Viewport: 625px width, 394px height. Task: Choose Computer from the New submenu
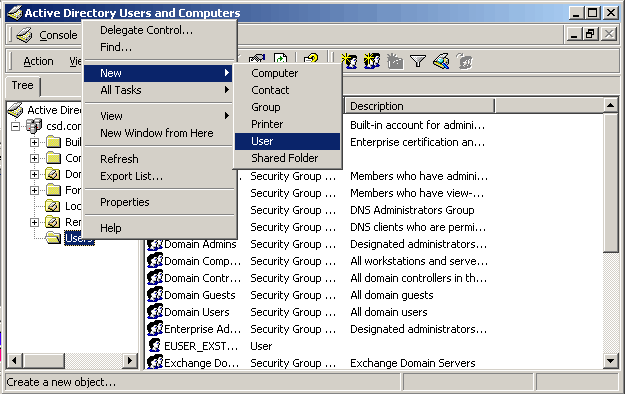[287, 73]
